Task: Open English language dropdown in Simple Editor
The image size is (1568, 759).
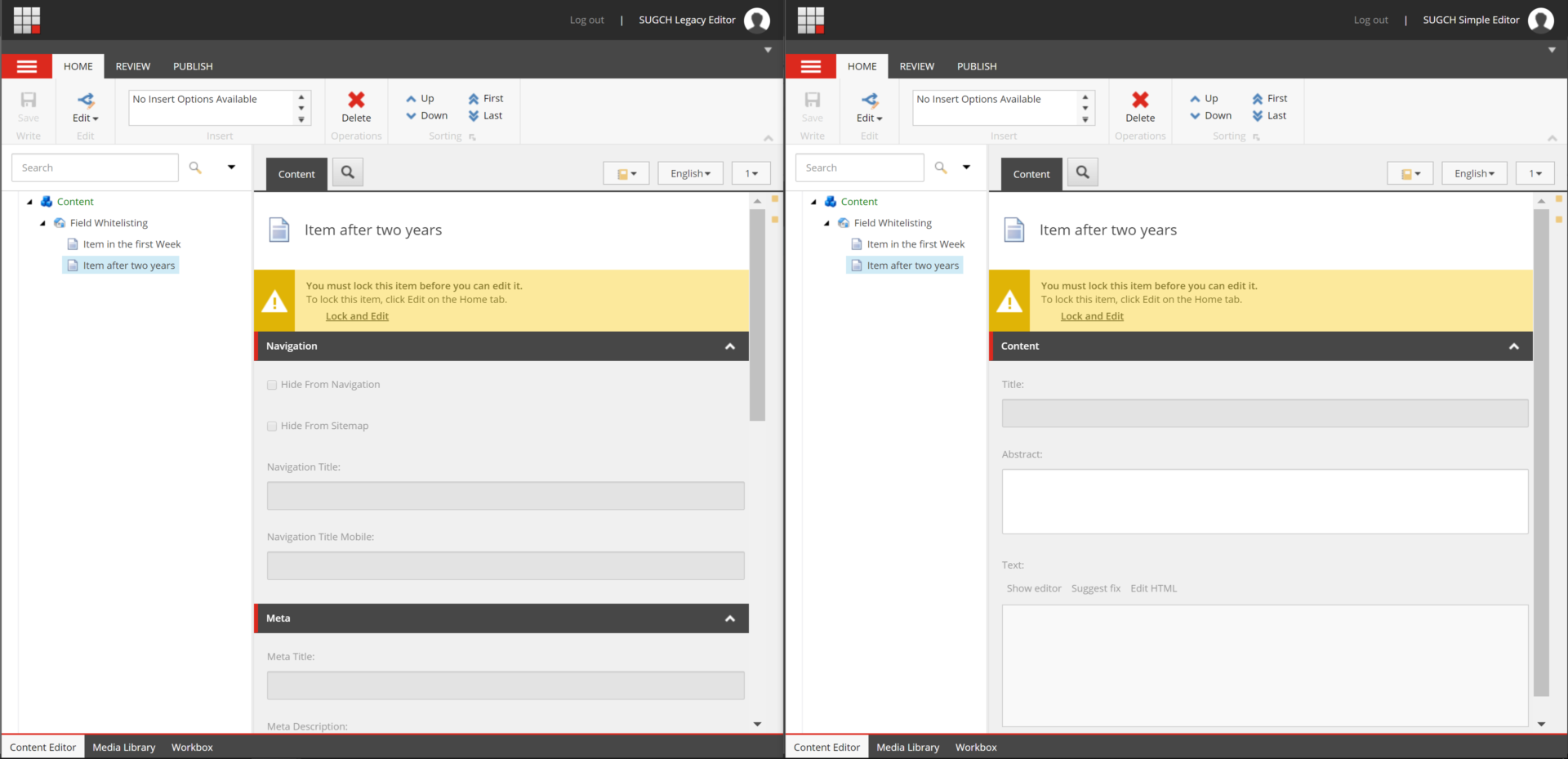Action: [1475, 173]
